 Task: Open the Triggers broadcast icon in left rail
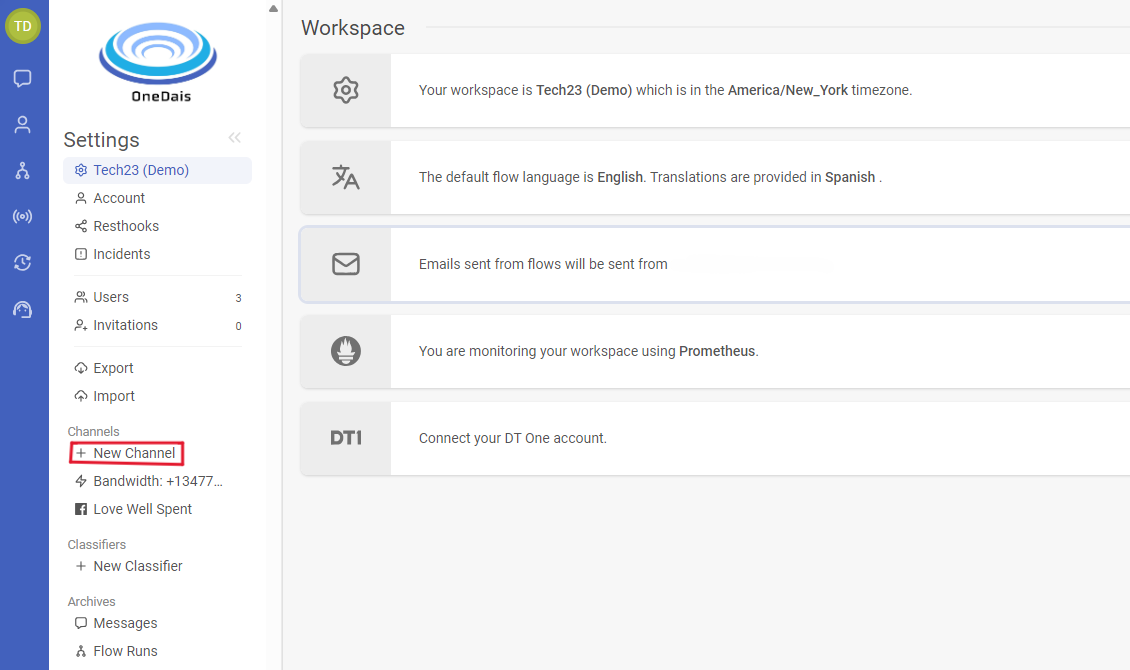point(22,217)
